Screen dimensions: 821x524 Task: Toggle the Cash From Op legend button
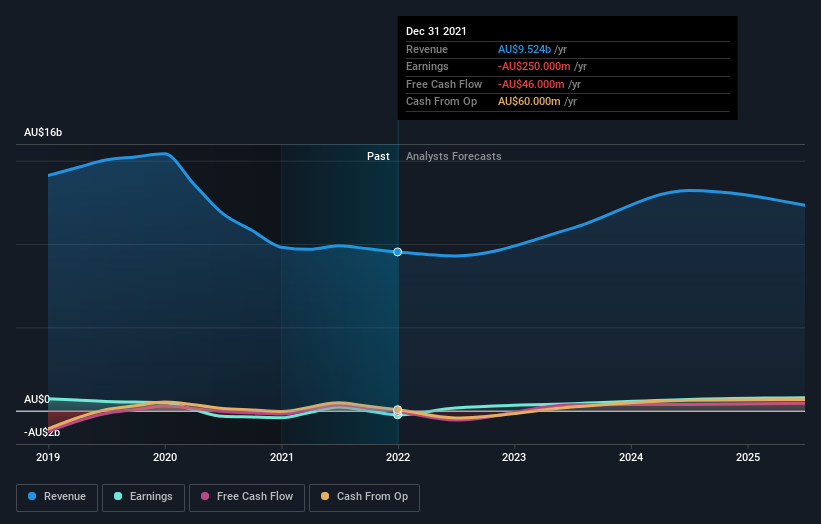[x=364, y=497]
